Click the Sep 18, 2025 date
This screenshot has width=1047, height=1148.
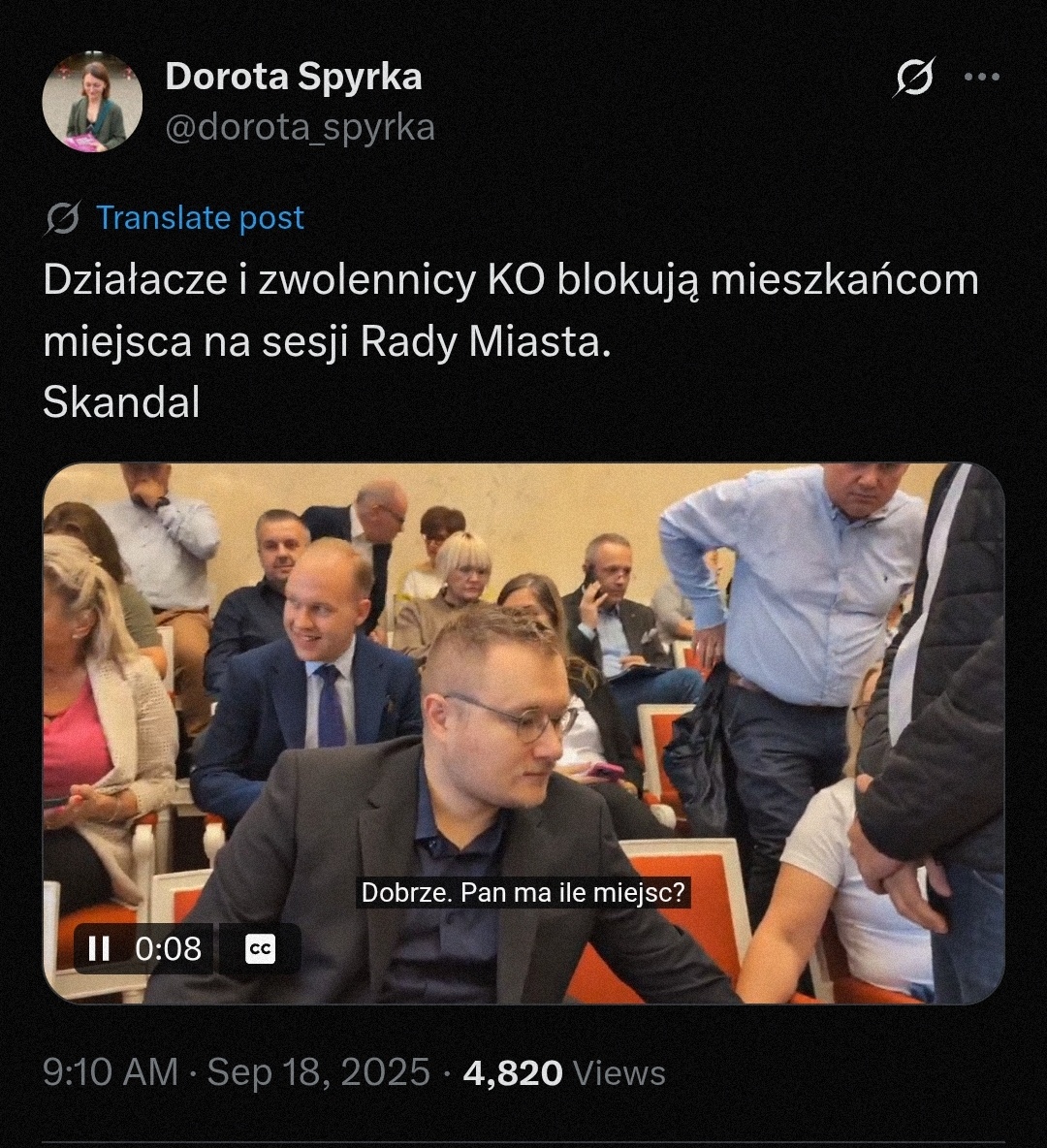(x=319, y=1072)
